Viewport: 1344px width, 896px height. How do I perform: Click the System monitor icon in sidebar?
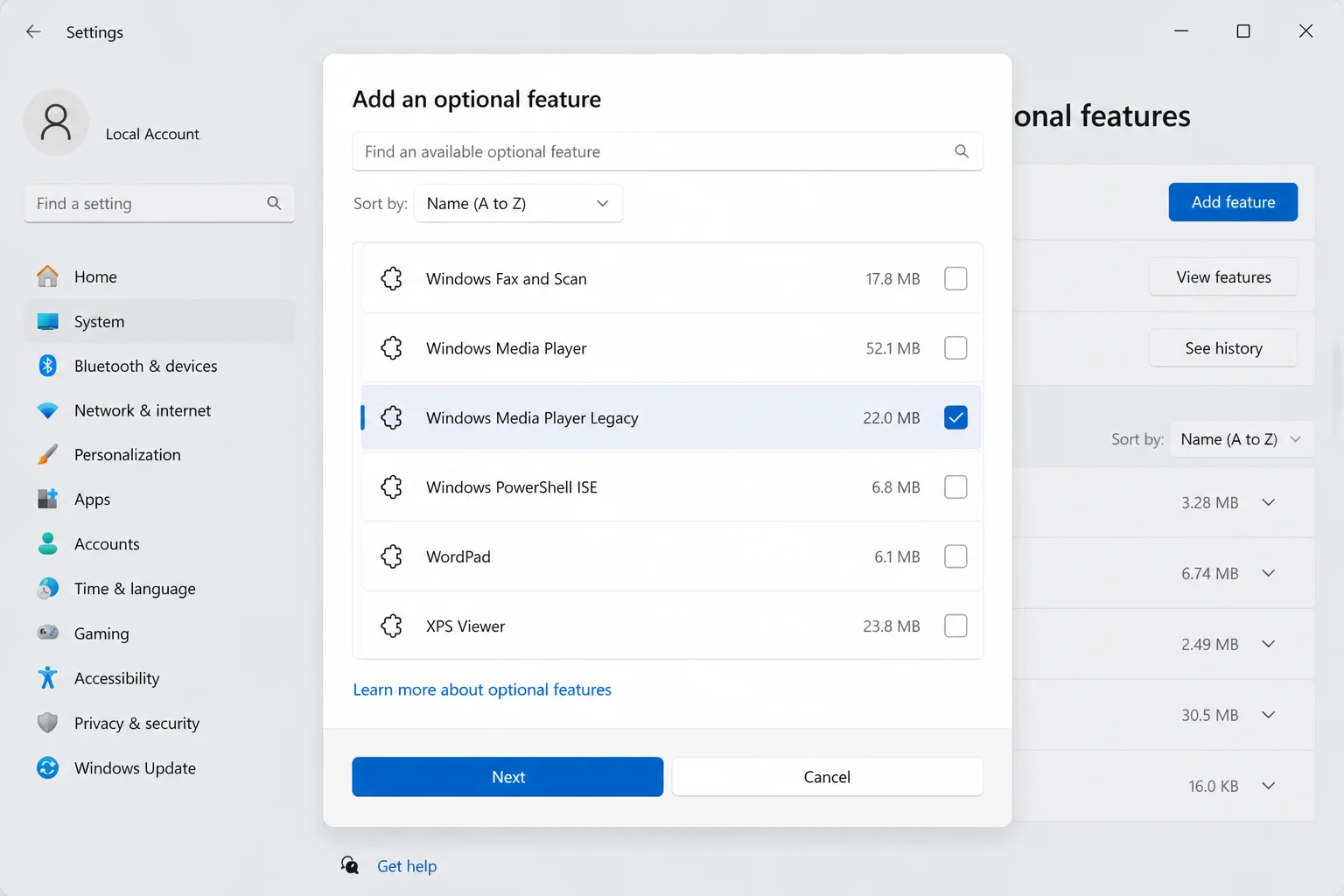tap(48, 322)
